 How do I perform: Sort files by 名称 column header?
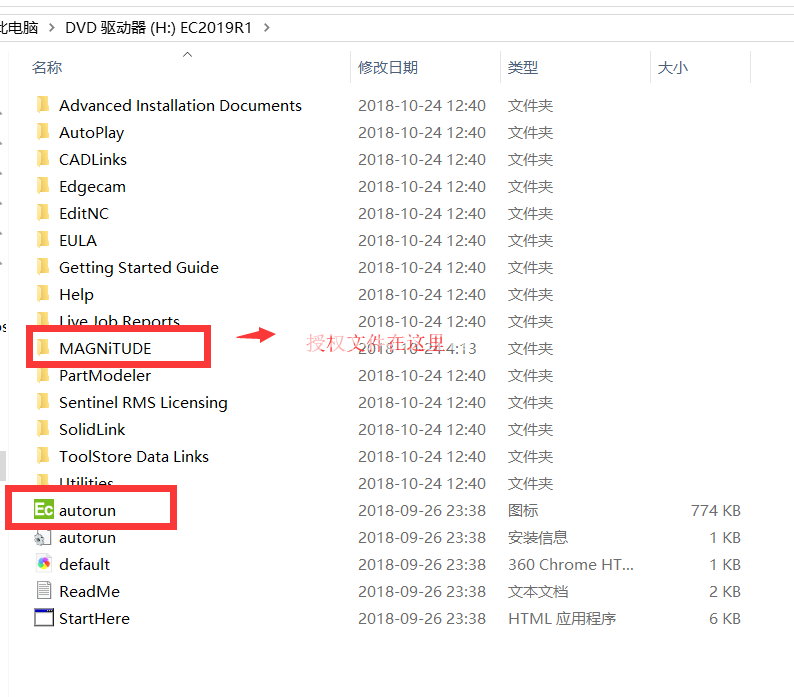pyautogui.click(x=47, y=67)
